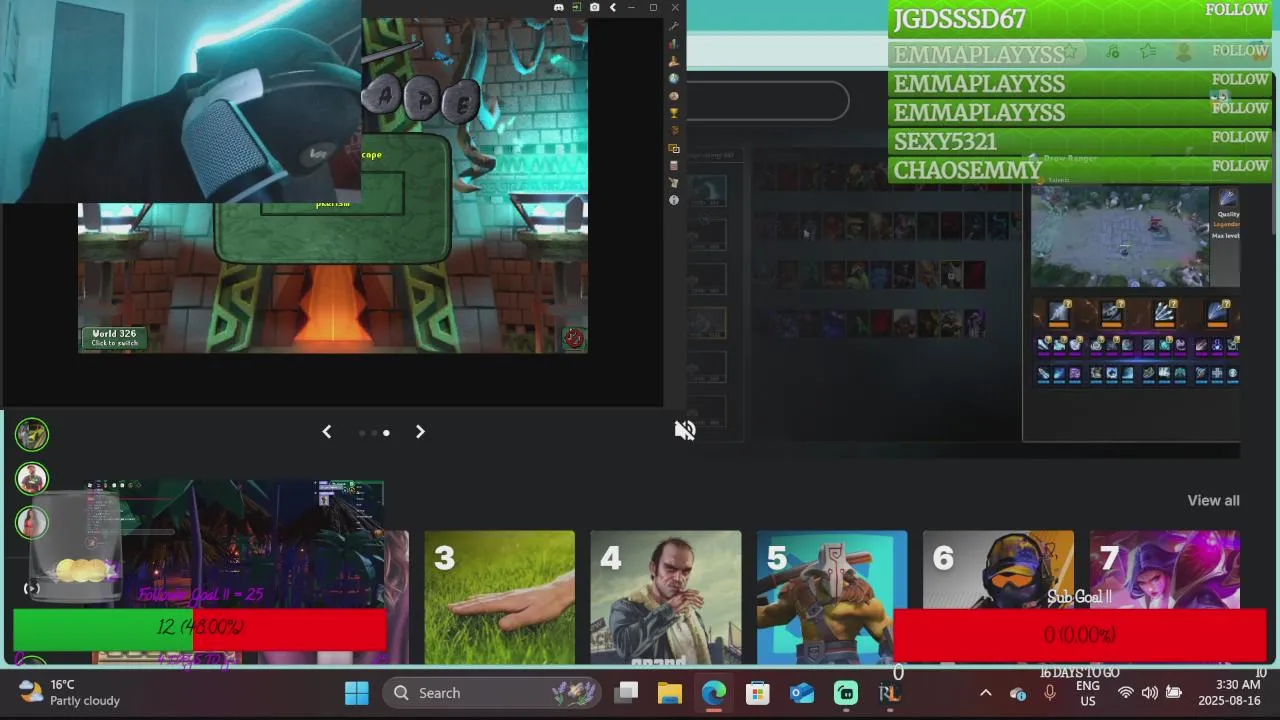The height and width of the screenshot is (720, 1280).
Task: Click the red round button at game corner
Action: point(573,338)
